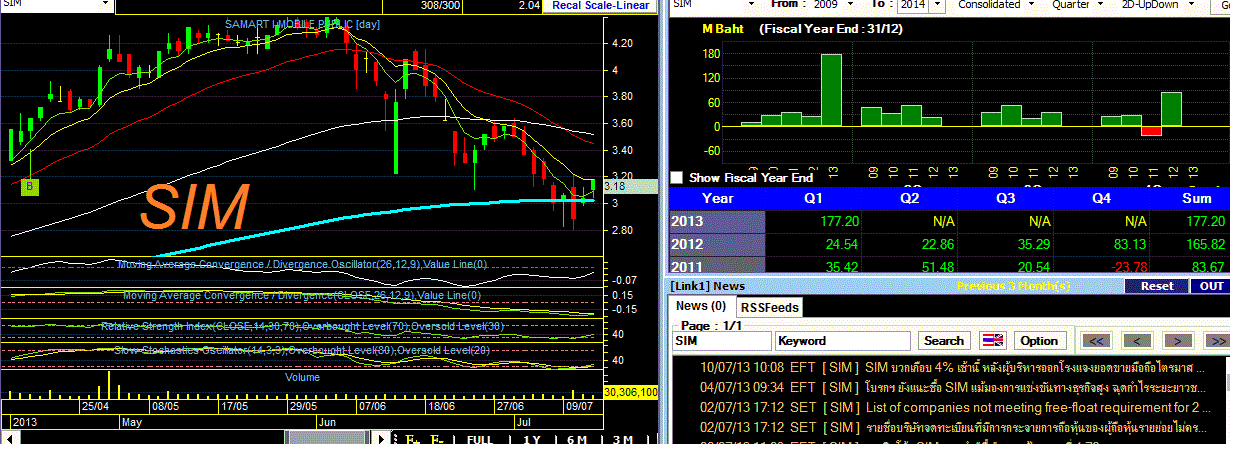Image resolution: width=1249 pixels, height=454 pixels.
Task: Click the 2012 Q1 value 24.54
Action: pyautogui.click(x=840, y=244)
